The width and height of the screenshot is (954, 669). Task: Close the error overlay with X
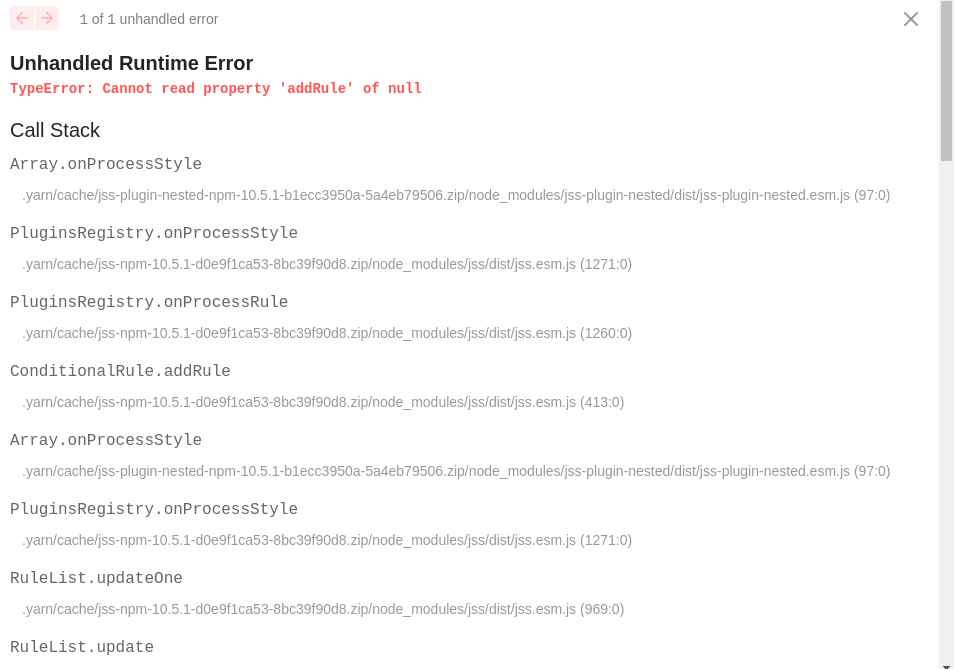coord(911,19)
